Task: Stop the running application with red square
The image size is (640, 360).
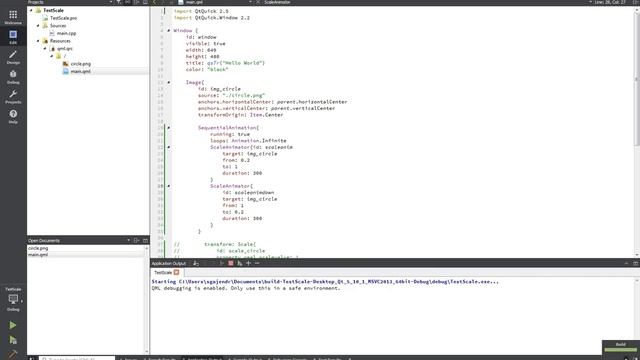Action: [231, 263]
